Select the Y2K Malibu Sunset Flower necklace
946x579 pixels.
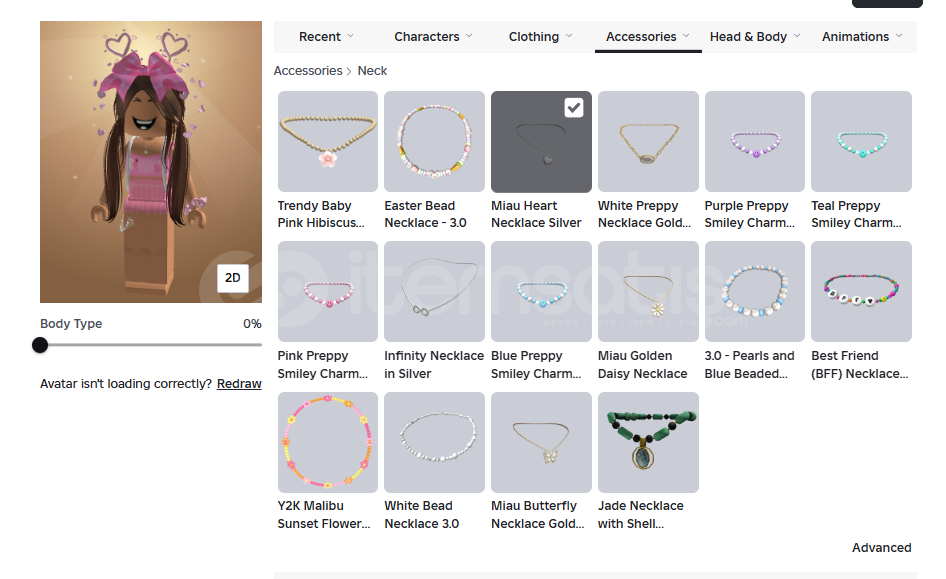pos(328,442)
